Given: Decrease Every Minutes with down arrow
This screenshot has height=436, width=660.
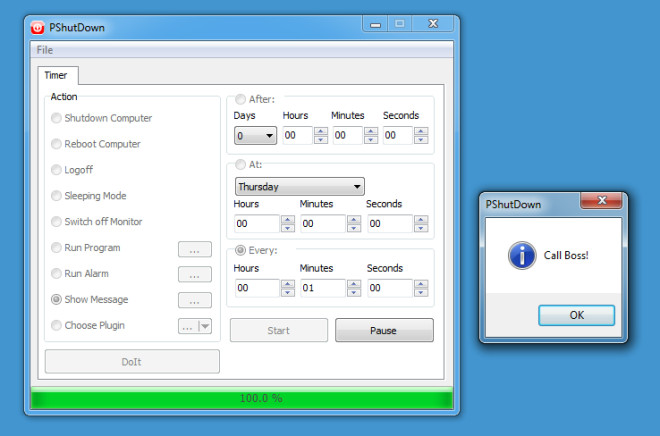Looking at the screenshot, I should (354, 292).
